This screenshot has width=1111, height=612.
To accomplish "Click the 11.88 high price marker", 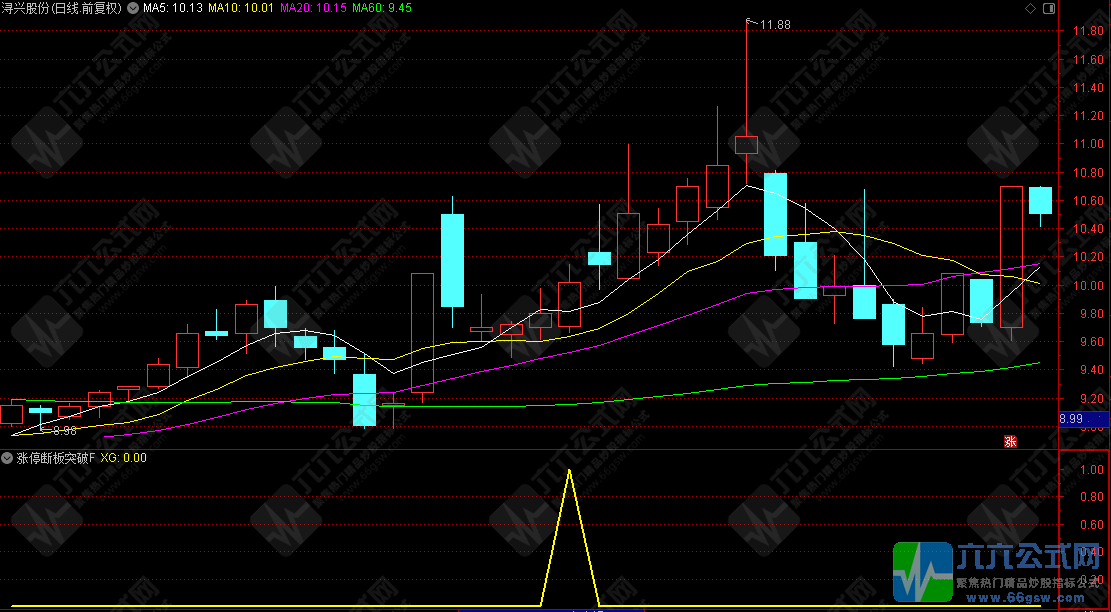I will coord(774,25).
